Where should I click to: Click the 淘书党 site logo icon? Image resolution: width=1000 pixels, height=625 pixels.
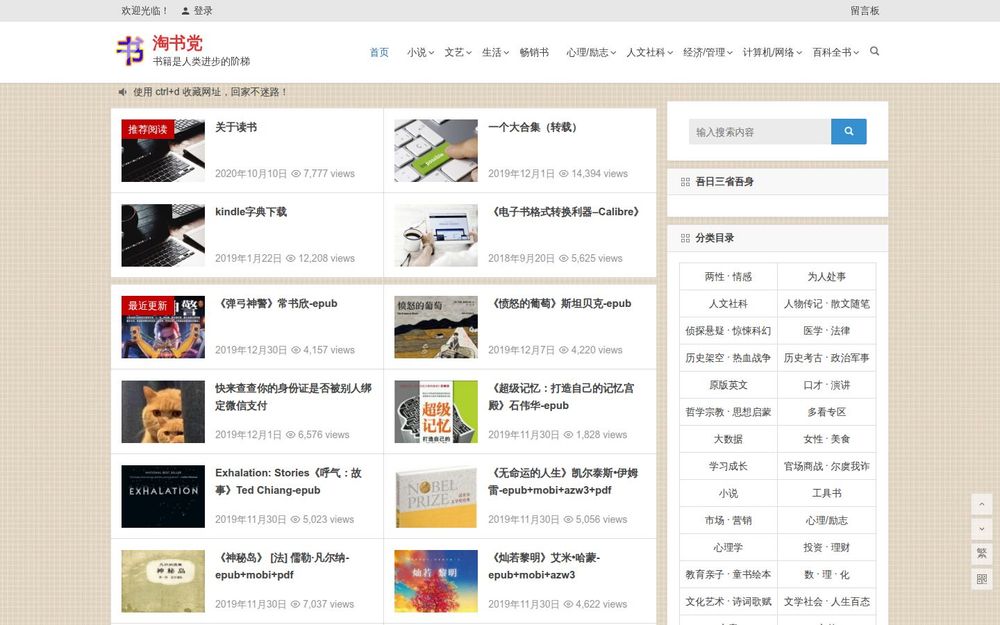(130, 50)
